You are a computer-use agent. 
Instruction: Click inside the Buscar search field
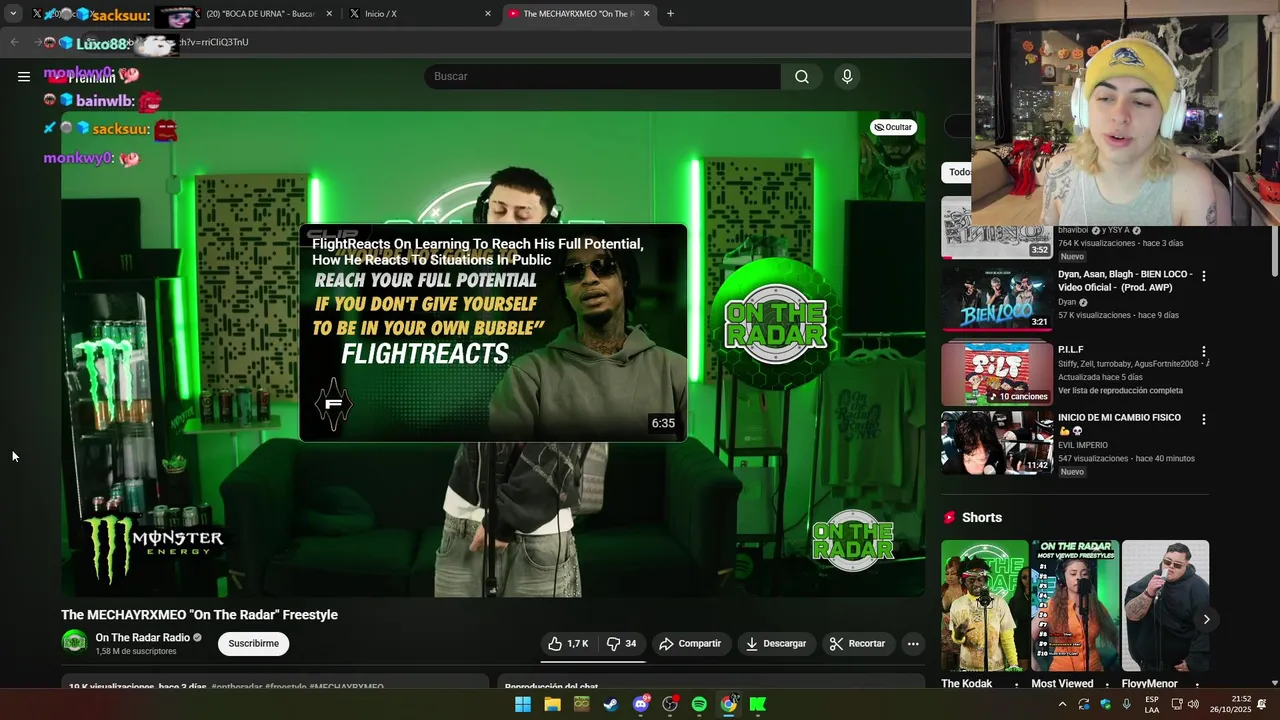click(x=603, y=76)
